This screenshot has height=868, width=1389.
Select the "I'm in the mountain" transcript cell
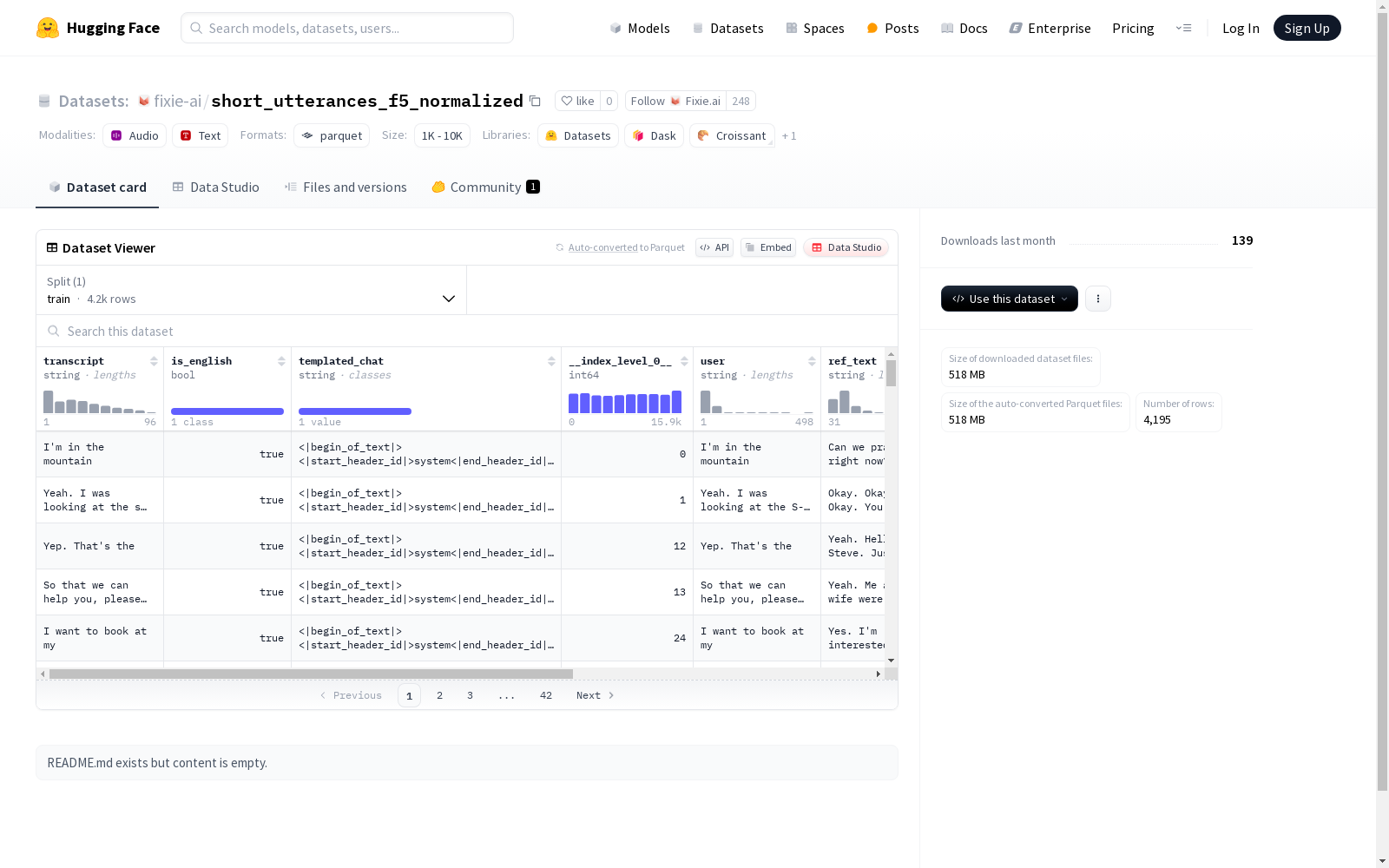(x=100, y=454)
